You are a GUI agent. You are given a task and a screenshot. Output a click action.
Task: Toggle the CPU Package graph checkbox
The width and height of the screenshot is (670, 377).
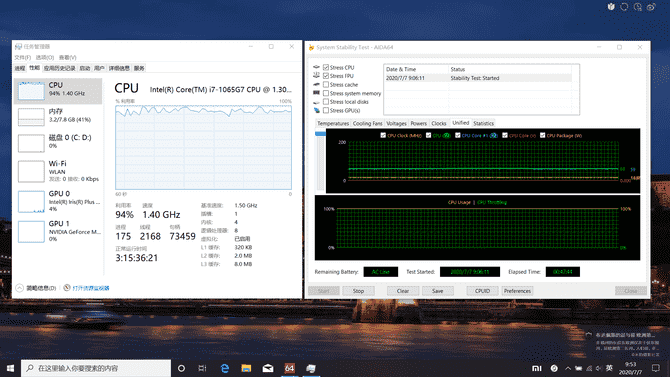coord(542,135)
